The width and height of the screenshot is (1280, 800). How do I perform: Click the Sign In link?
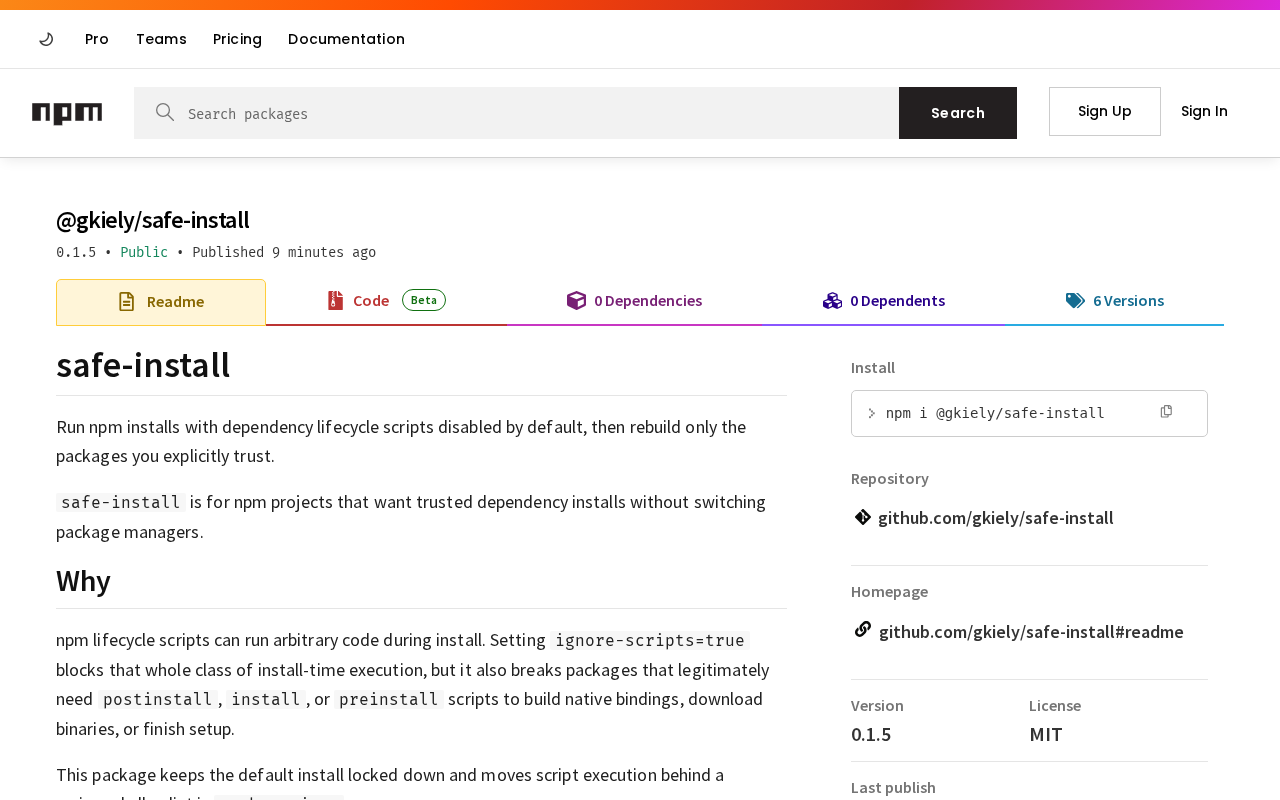[x=1204, y=111]
